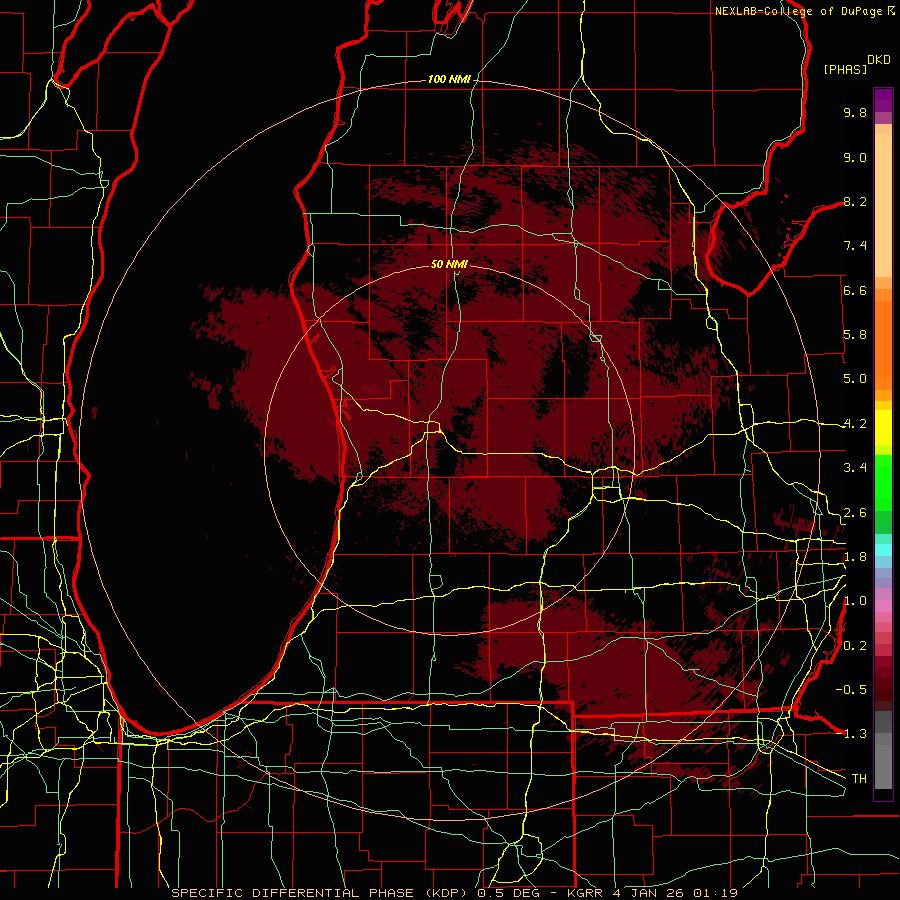The height and width of the screenshot is (900, 900).
Task: Click the 4.2 value on the scale
Action: [855, 424]
